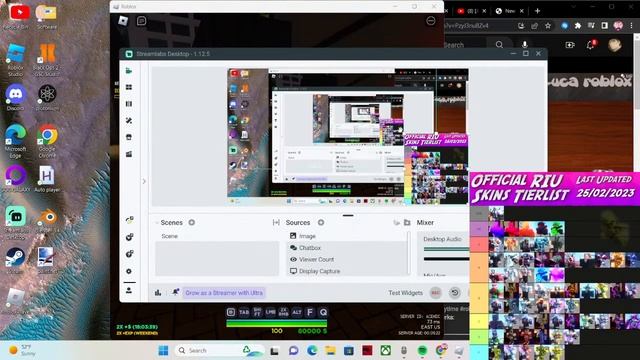Open the Highlighter sidebar icon in Streamlabs
This screenshot has width=640, height=360.
[x=129, y=154]
